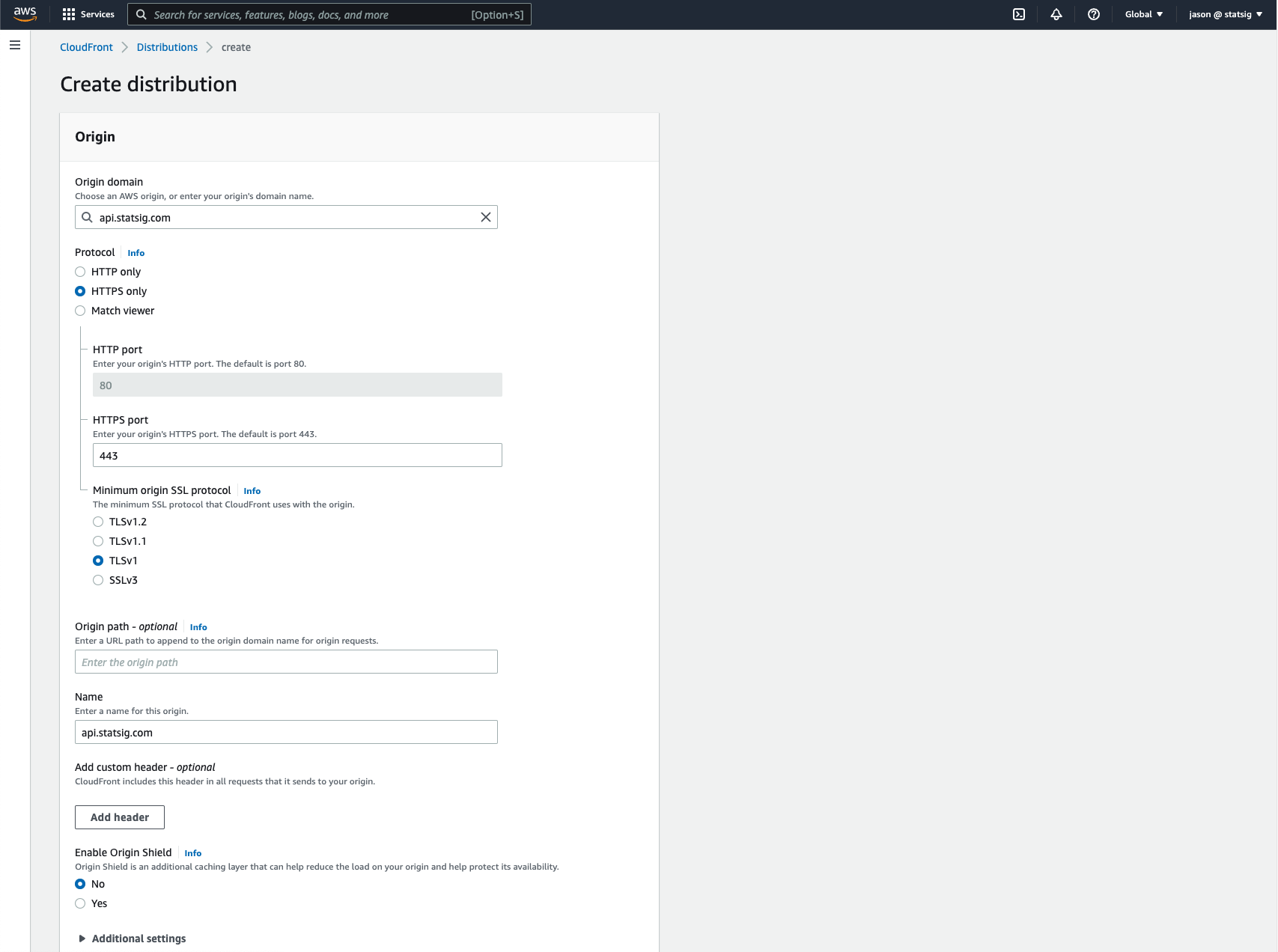Click the search icon in the top bar
This screenshot has width=1278, height=952.
click(x=142, y=14)
